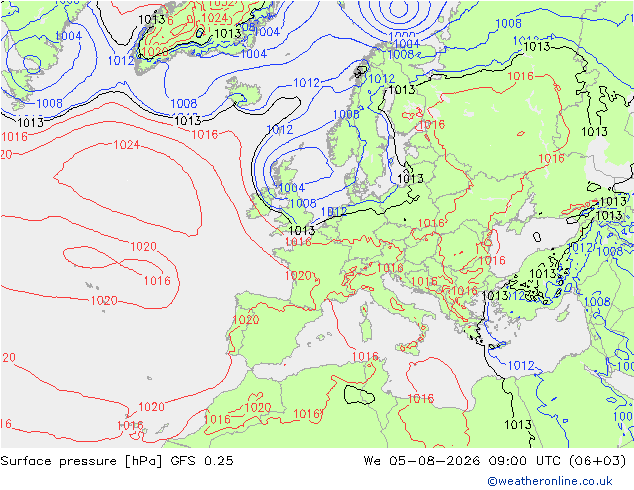
Task: Click the red "1020" label over western France
Action: [x=298, y=276]
